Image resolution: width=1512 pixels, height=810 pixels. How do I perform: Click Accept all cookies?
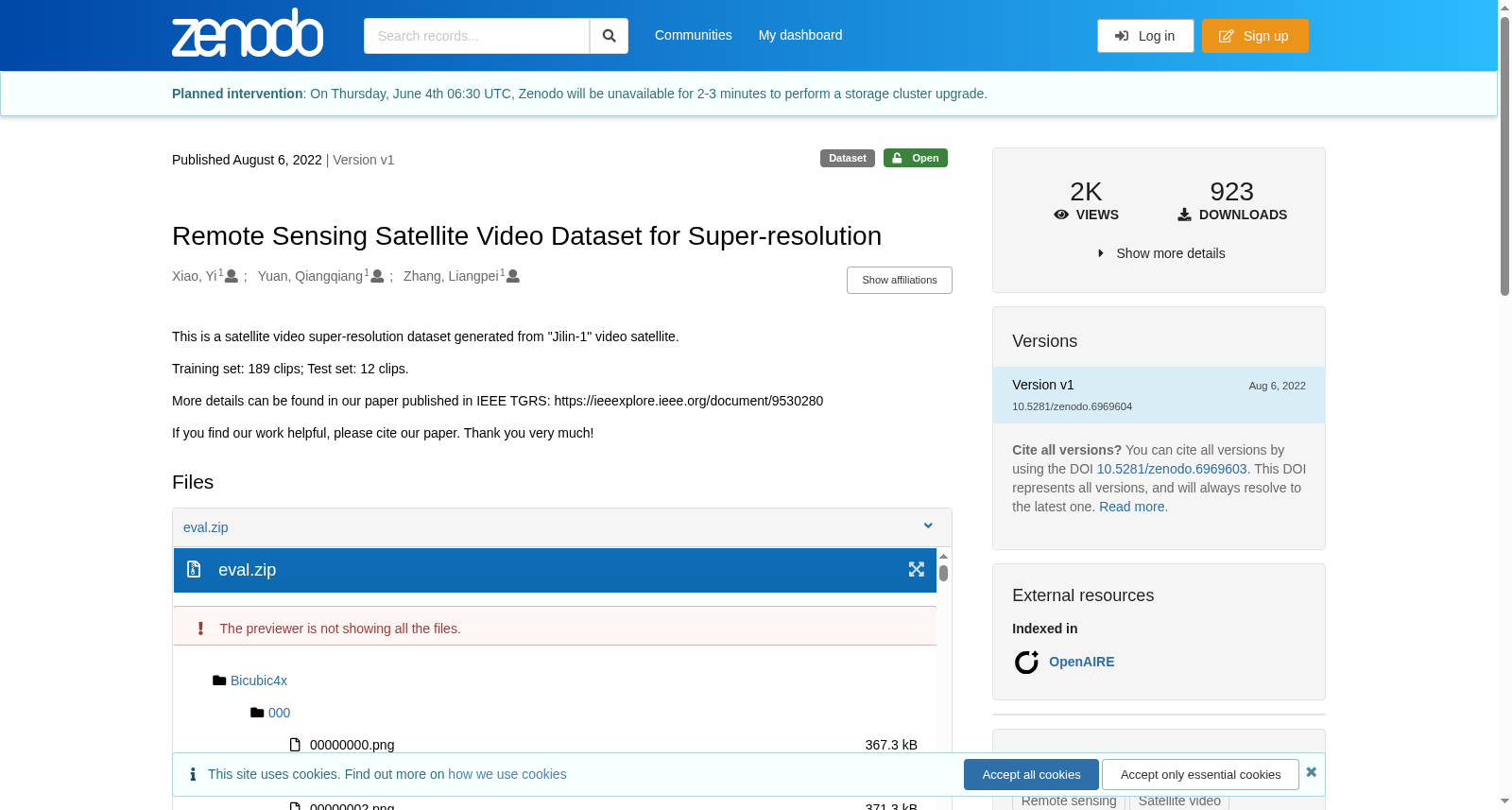[1031, 774]
